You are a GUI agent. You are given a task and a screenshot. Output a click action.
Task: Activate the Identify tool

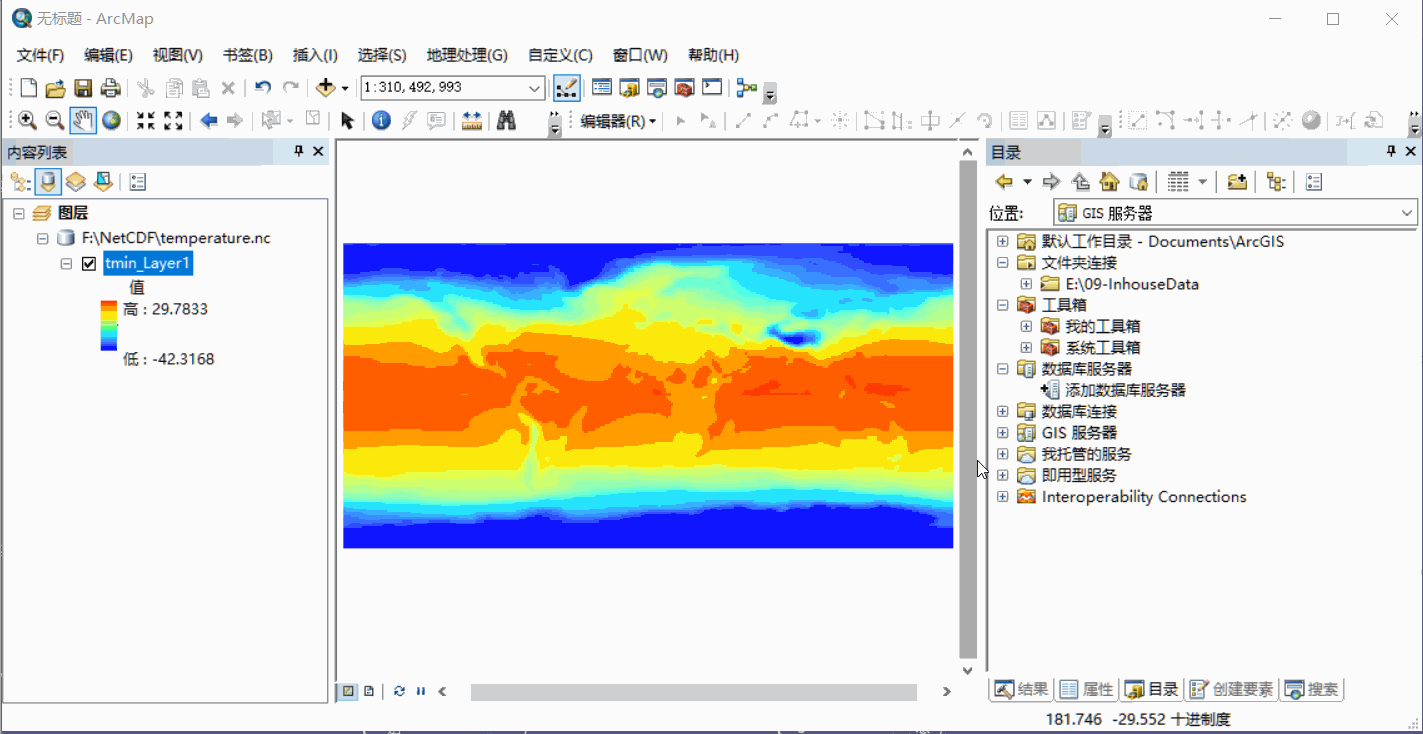381,121
